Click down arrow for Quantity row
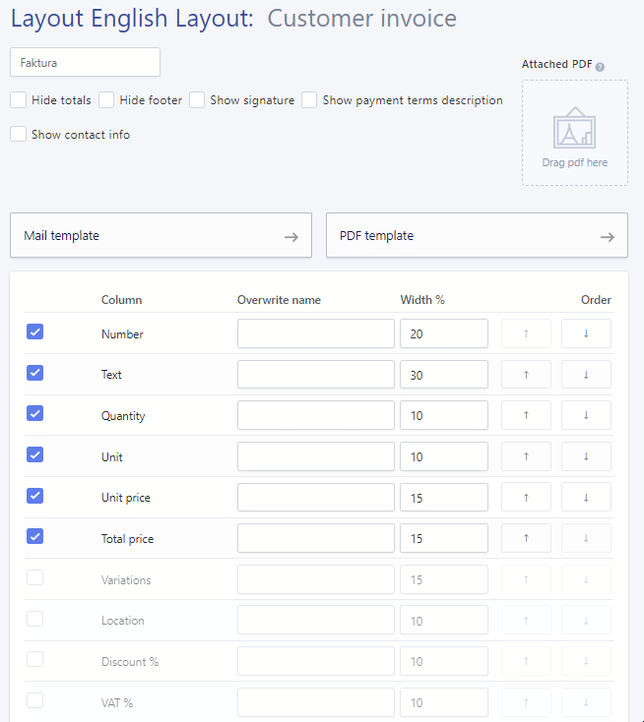 (586, 416)
